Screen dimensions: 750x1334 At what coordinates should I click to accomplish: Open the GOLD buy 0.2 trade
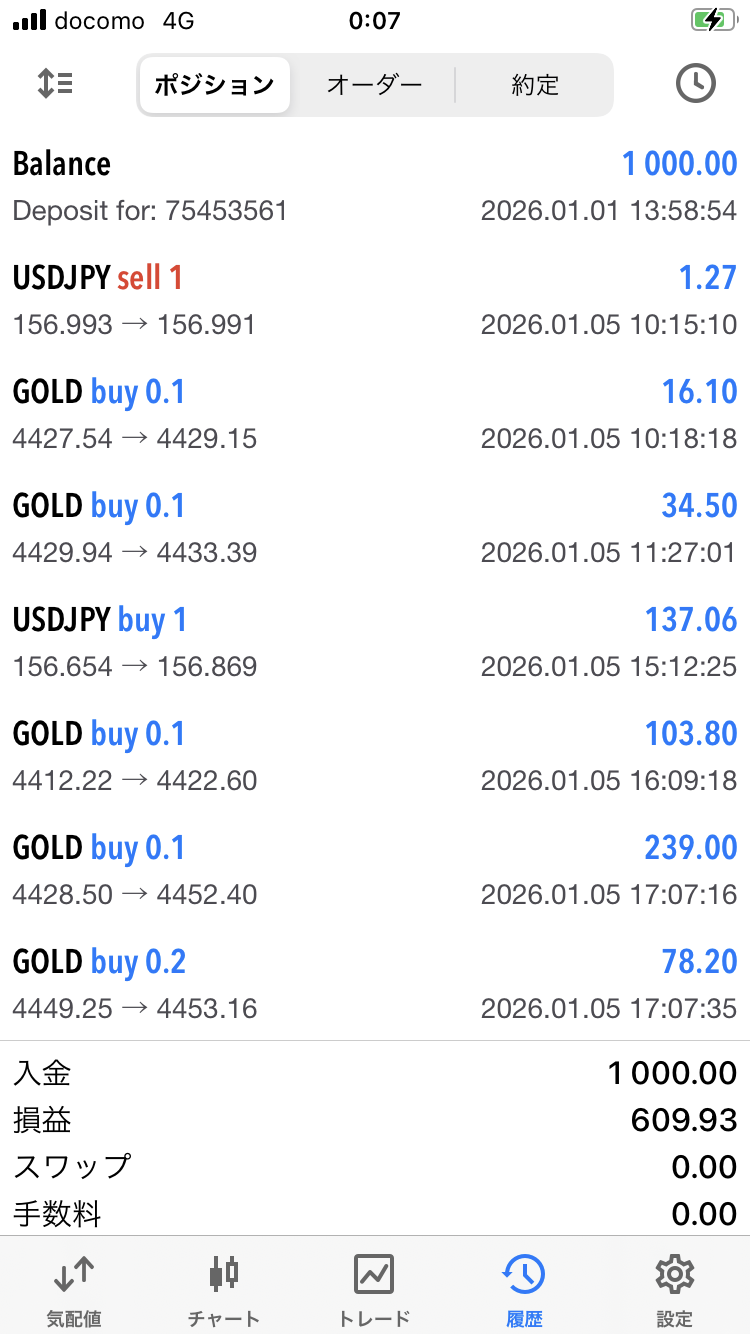pyautogui.click(x=375, y=984)
